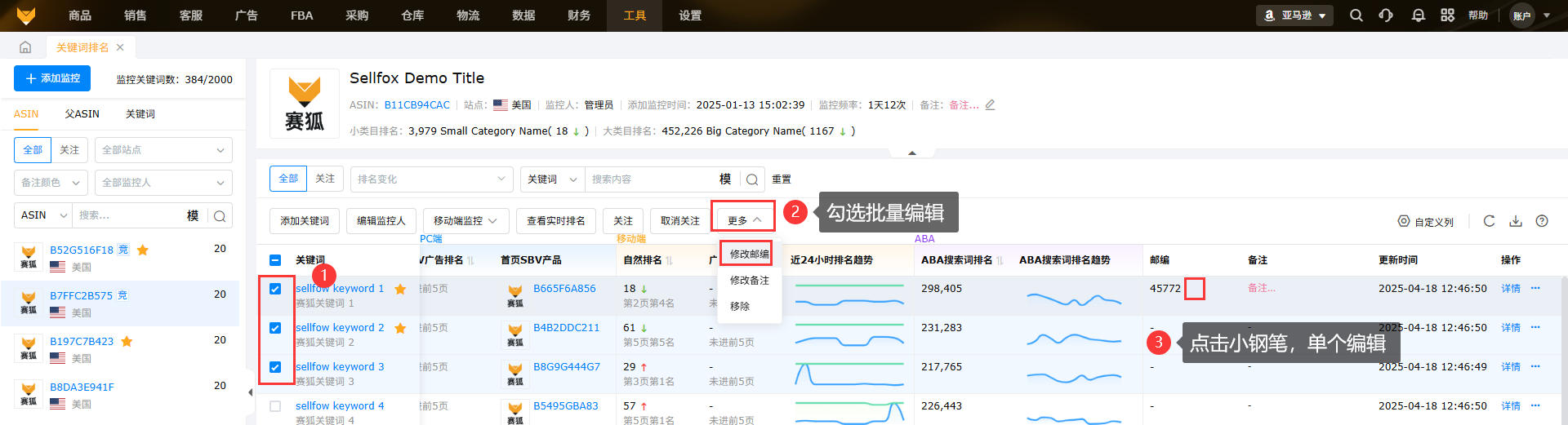
Task: Select 修改邮编 from the more menu
Action: (748, 255)
